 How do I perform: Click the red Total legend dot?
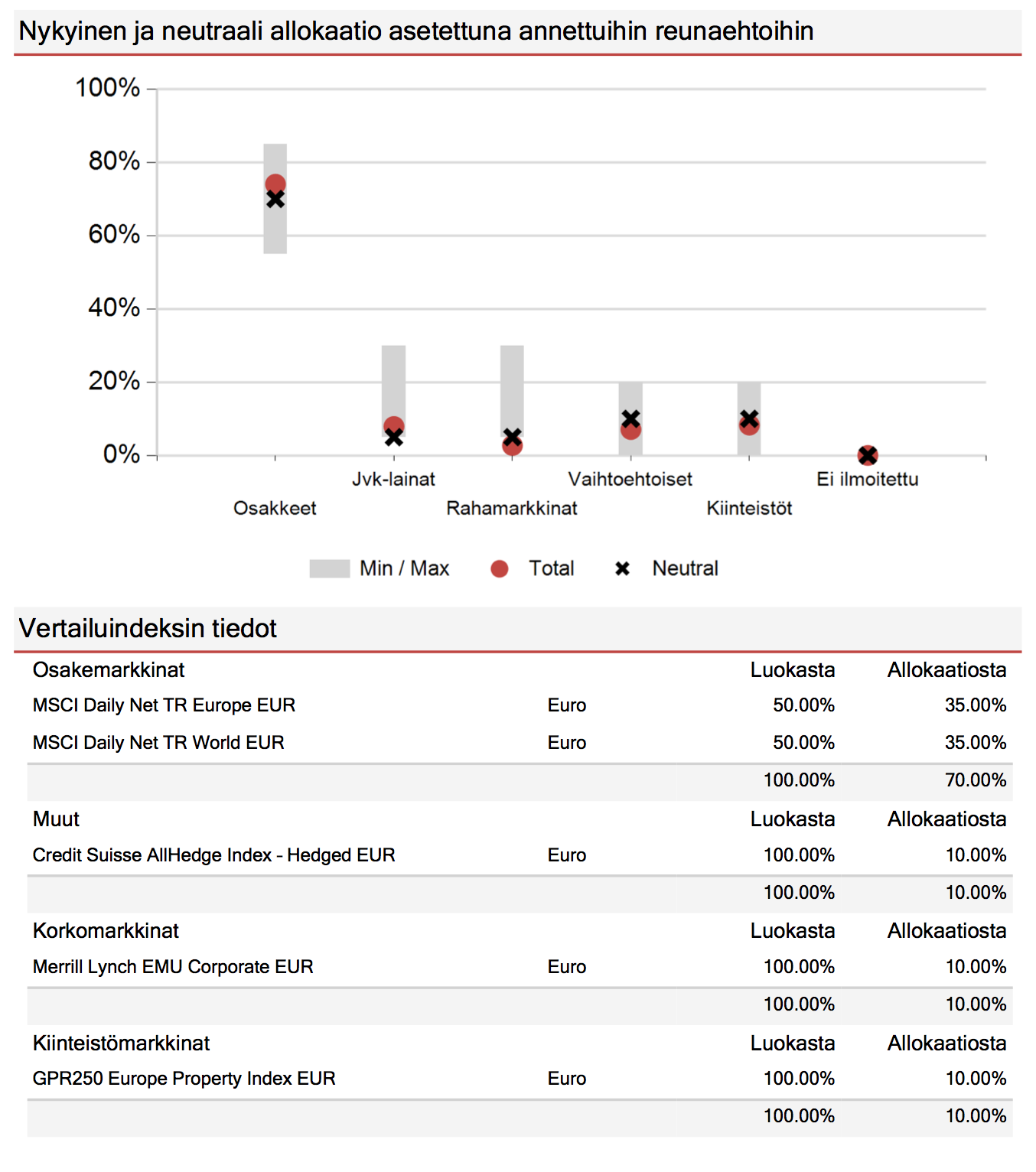(500, 568)
